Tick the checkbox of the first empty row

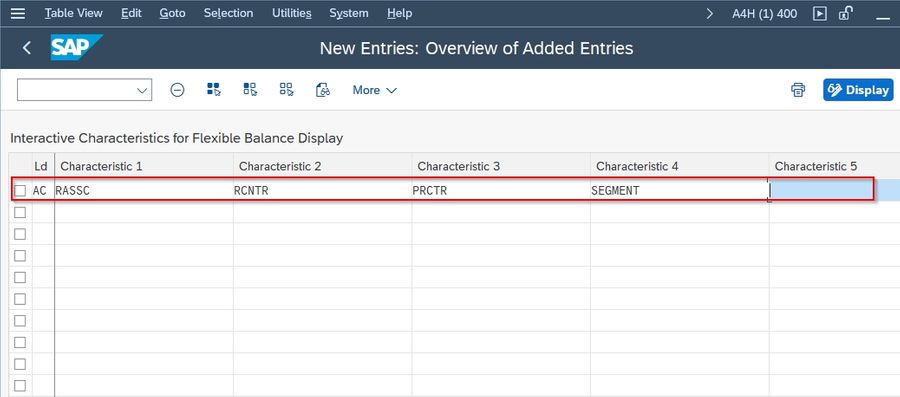pyautogui.click(x=20, y=212)
